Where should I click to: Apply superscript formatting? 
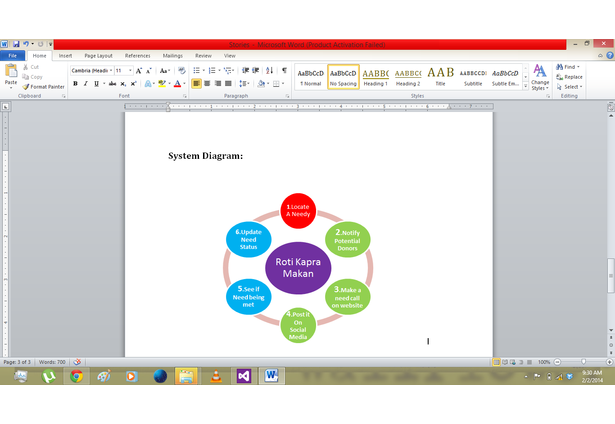(x=133, y=84)
